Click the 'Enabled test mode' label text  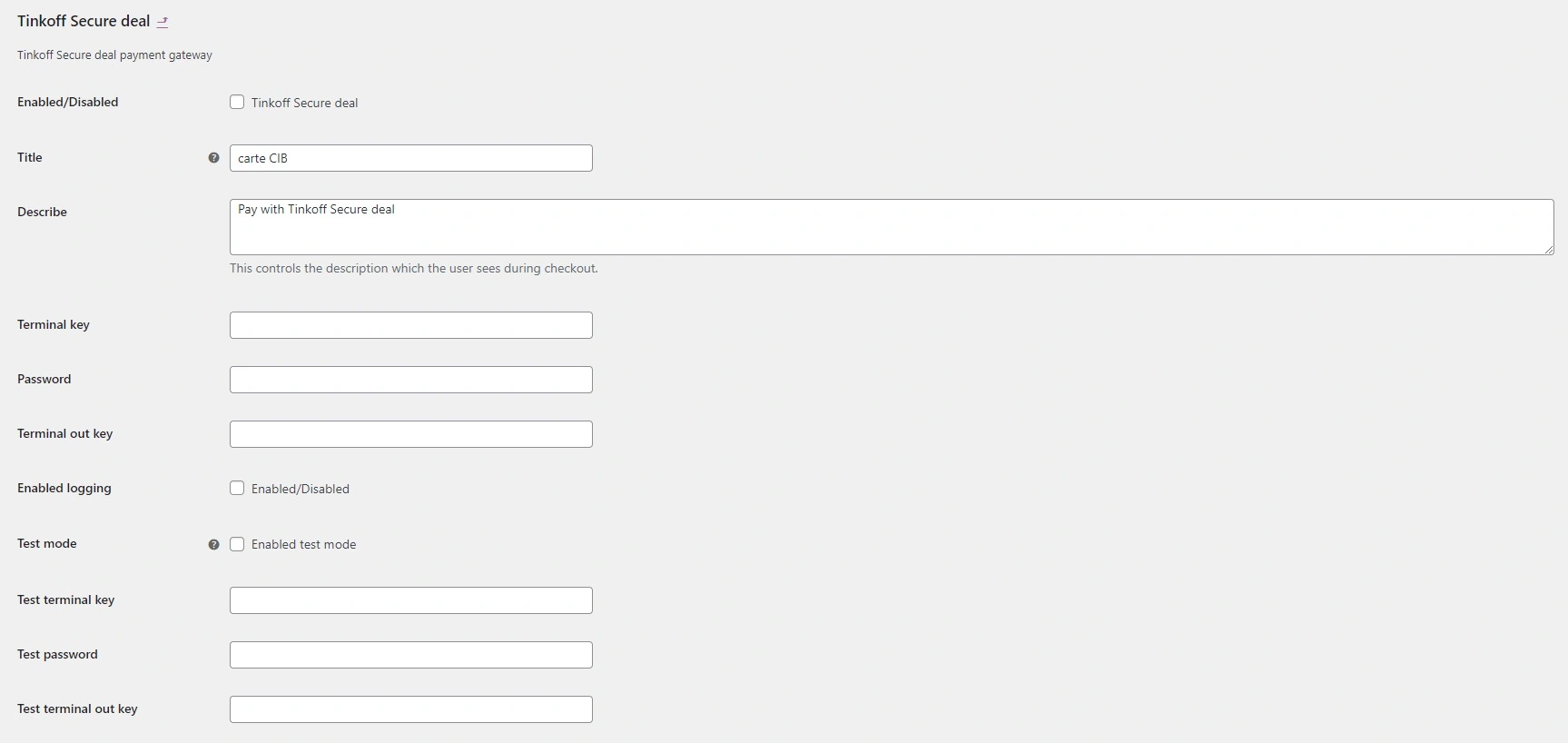point(303,545)
